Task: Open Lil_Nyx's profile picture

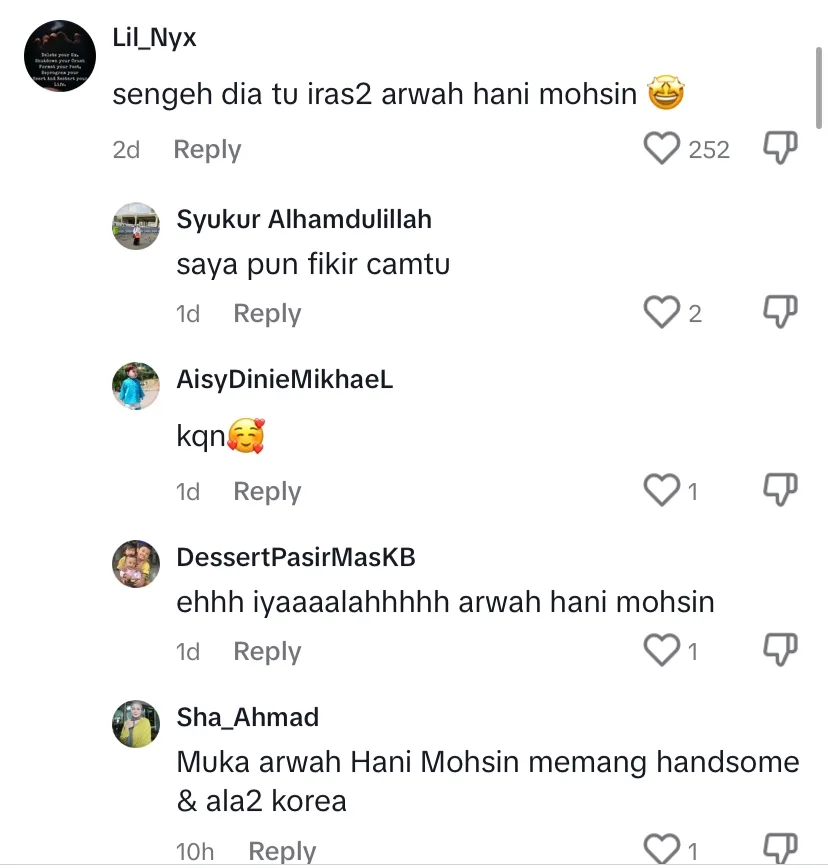Action: click(x=59, y=56)
